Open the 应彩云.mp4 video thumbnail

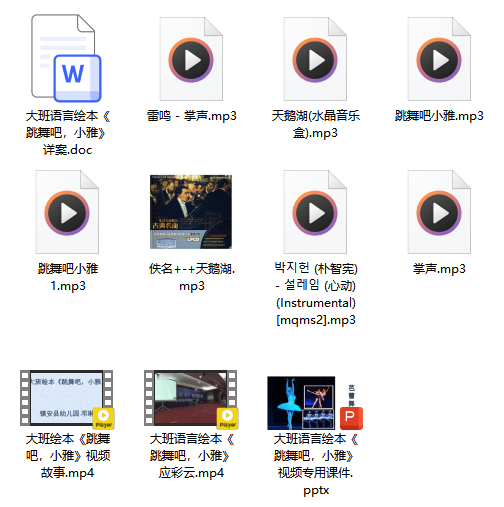click(190, 398)
